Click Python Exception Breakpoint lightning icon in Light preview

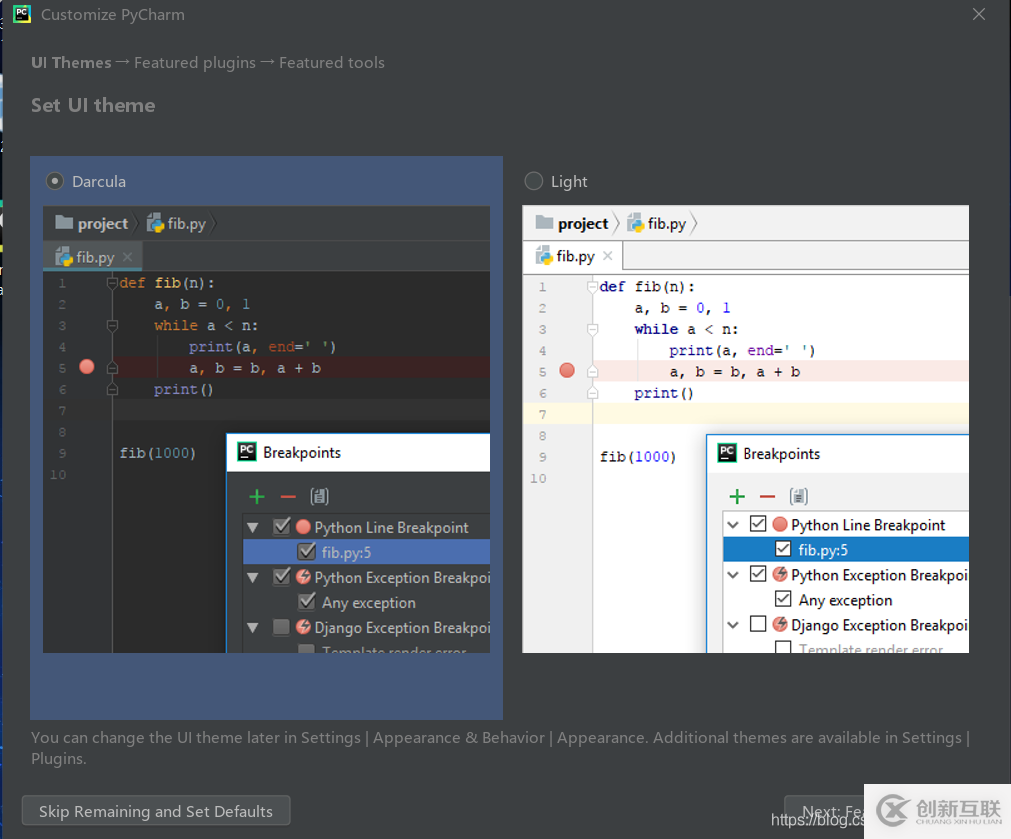780,574
